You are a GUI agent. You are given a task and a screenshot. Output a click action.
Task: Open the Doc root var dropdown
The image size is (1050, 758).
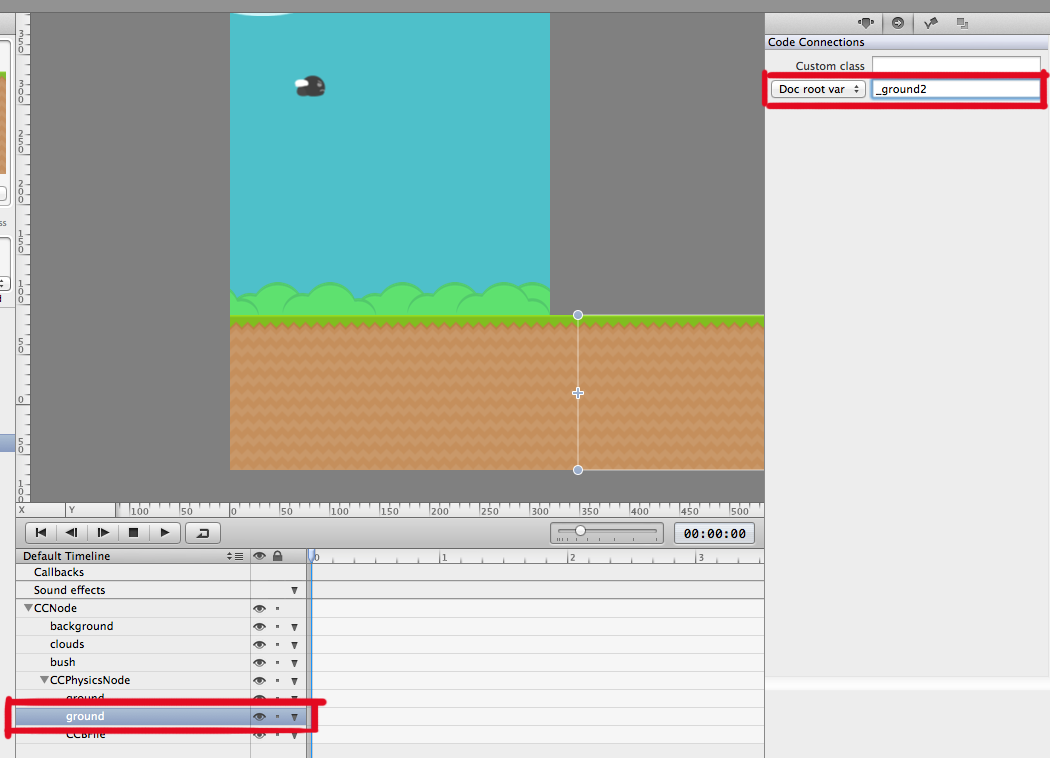[x=816, y=88]
